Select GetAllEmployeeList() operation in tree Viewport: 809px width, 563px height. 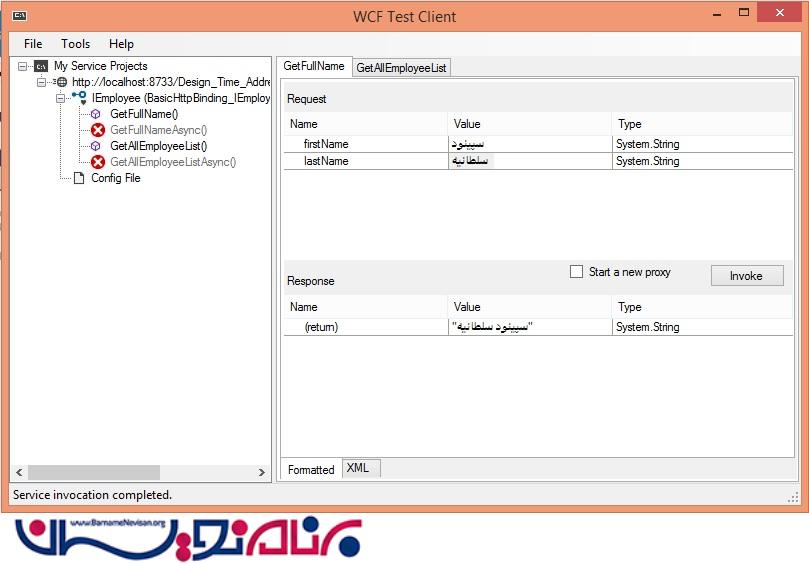coord(158,146)
